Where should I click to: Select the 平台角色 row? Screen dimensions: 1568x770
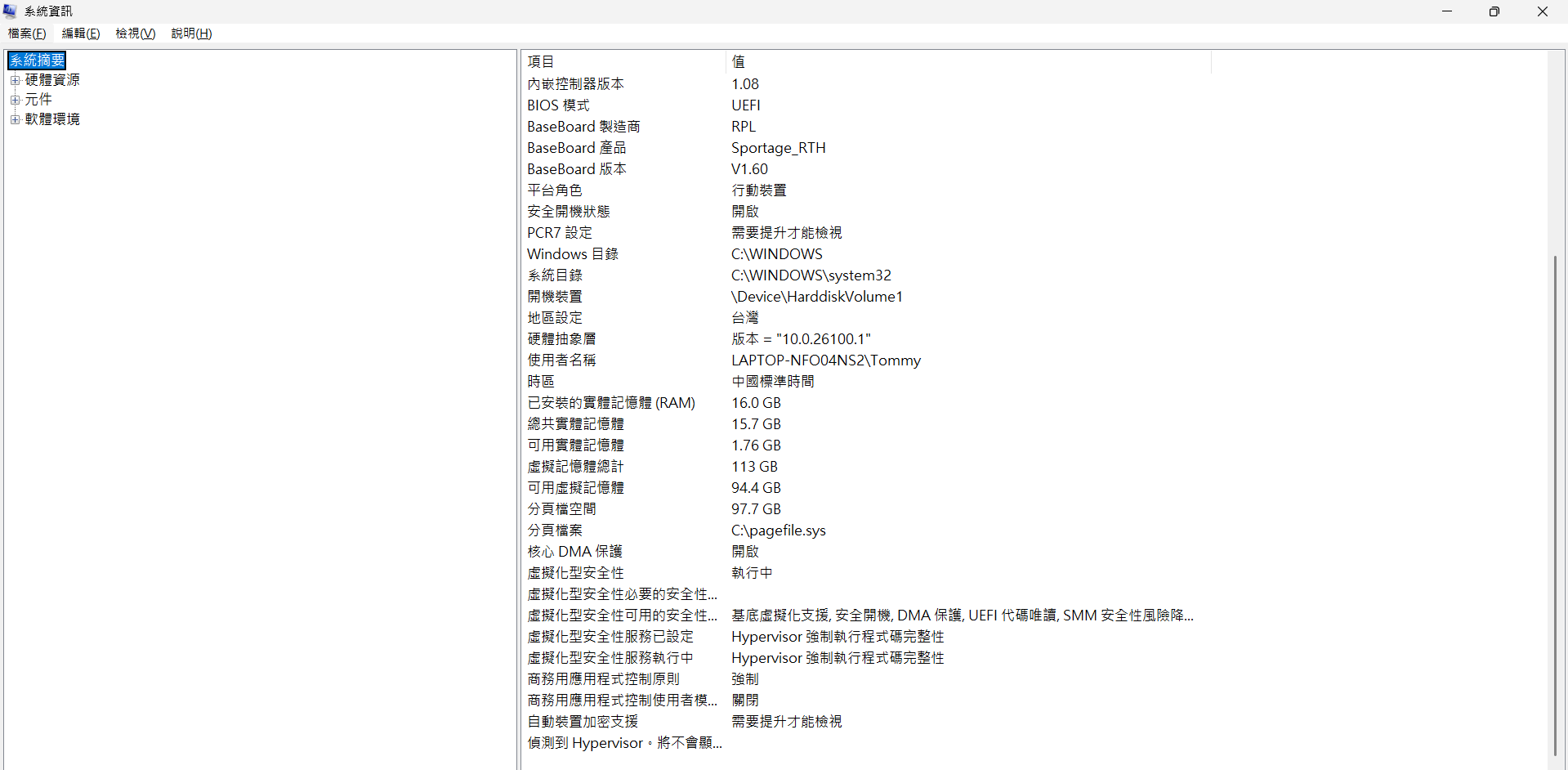[866, 190]
